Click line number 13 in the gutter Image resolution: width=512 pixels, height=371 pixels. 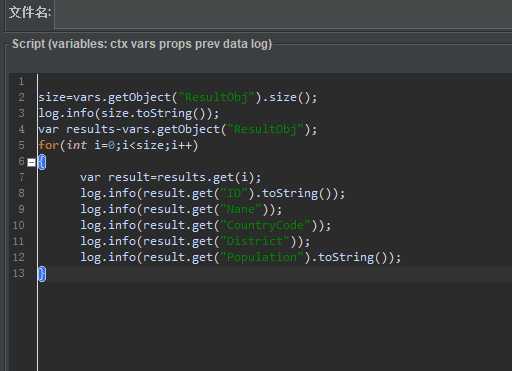(x=19, y=273)
